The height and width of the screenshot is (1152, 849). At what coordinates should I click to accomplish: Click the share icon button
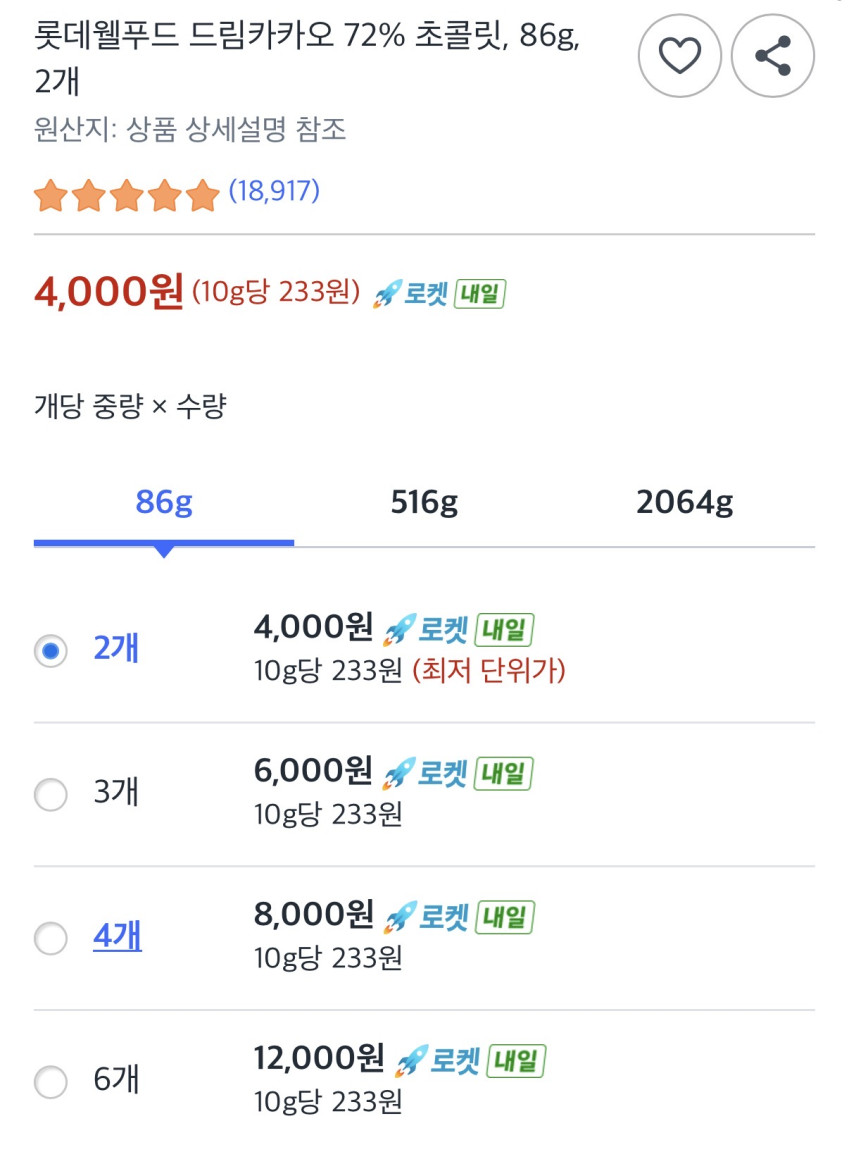click(x=773, y=56)
